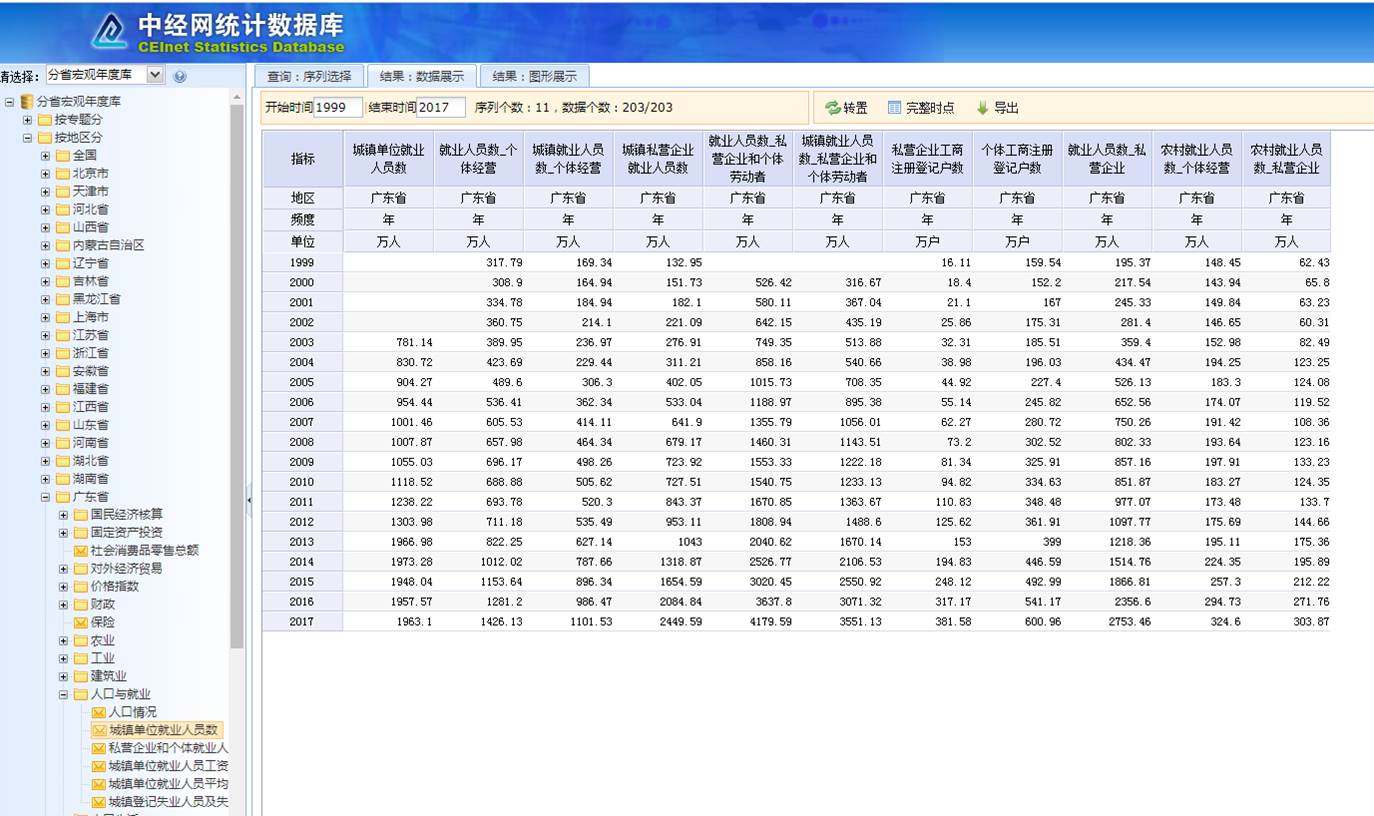Click the folder icon for 北京市

[x=62, y=174]
